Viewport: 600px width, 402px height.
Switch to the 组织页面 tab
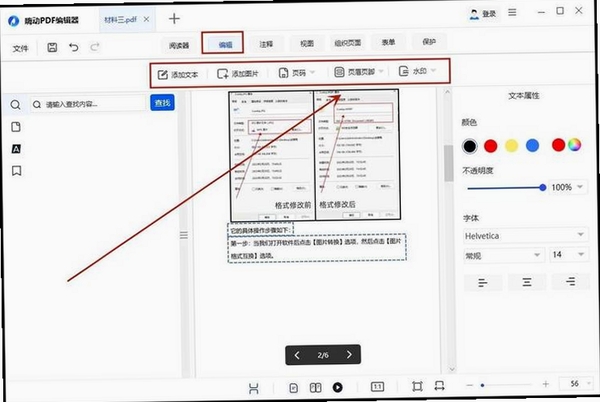[x=348, y=42]
